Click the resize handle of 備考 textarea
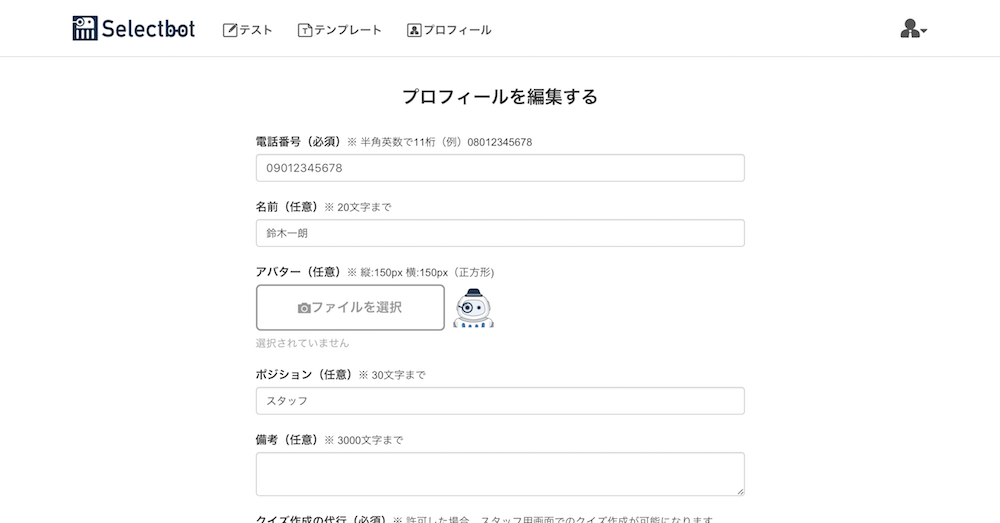The image size is (1000, 523). pyautogui.click(x=740, y=492)
